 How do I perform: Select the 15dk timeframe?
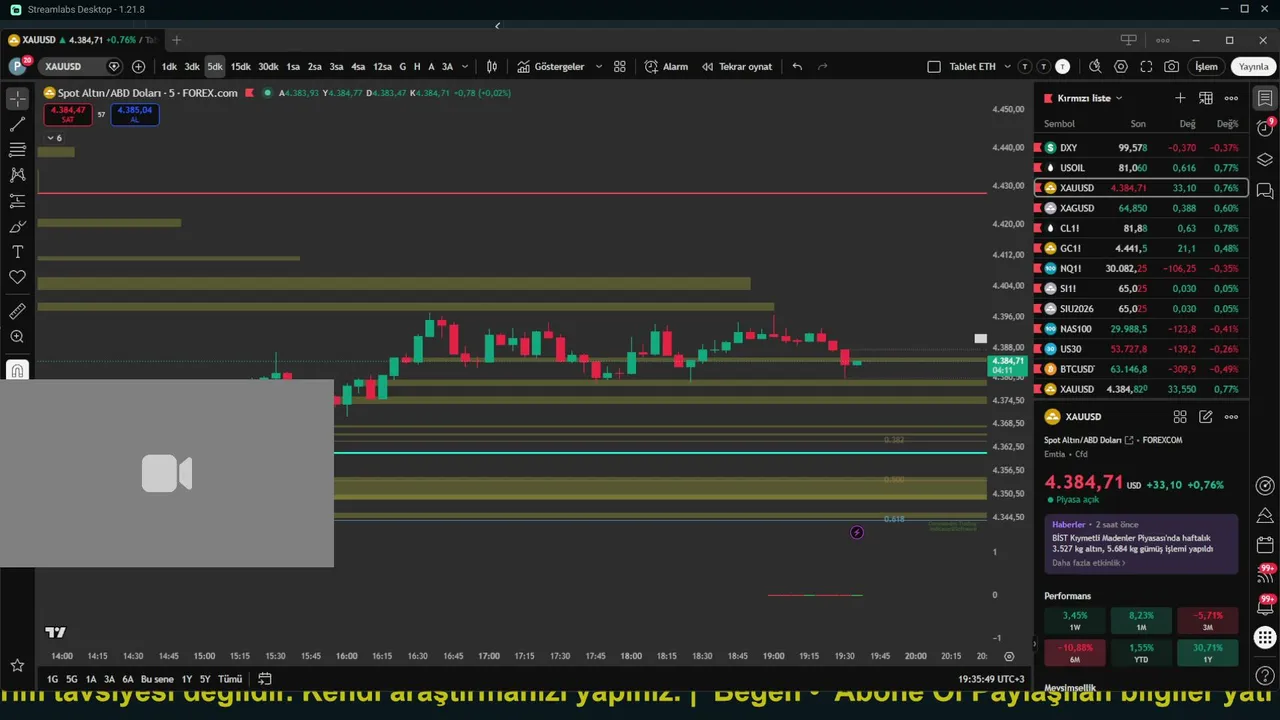click(241, 67)
